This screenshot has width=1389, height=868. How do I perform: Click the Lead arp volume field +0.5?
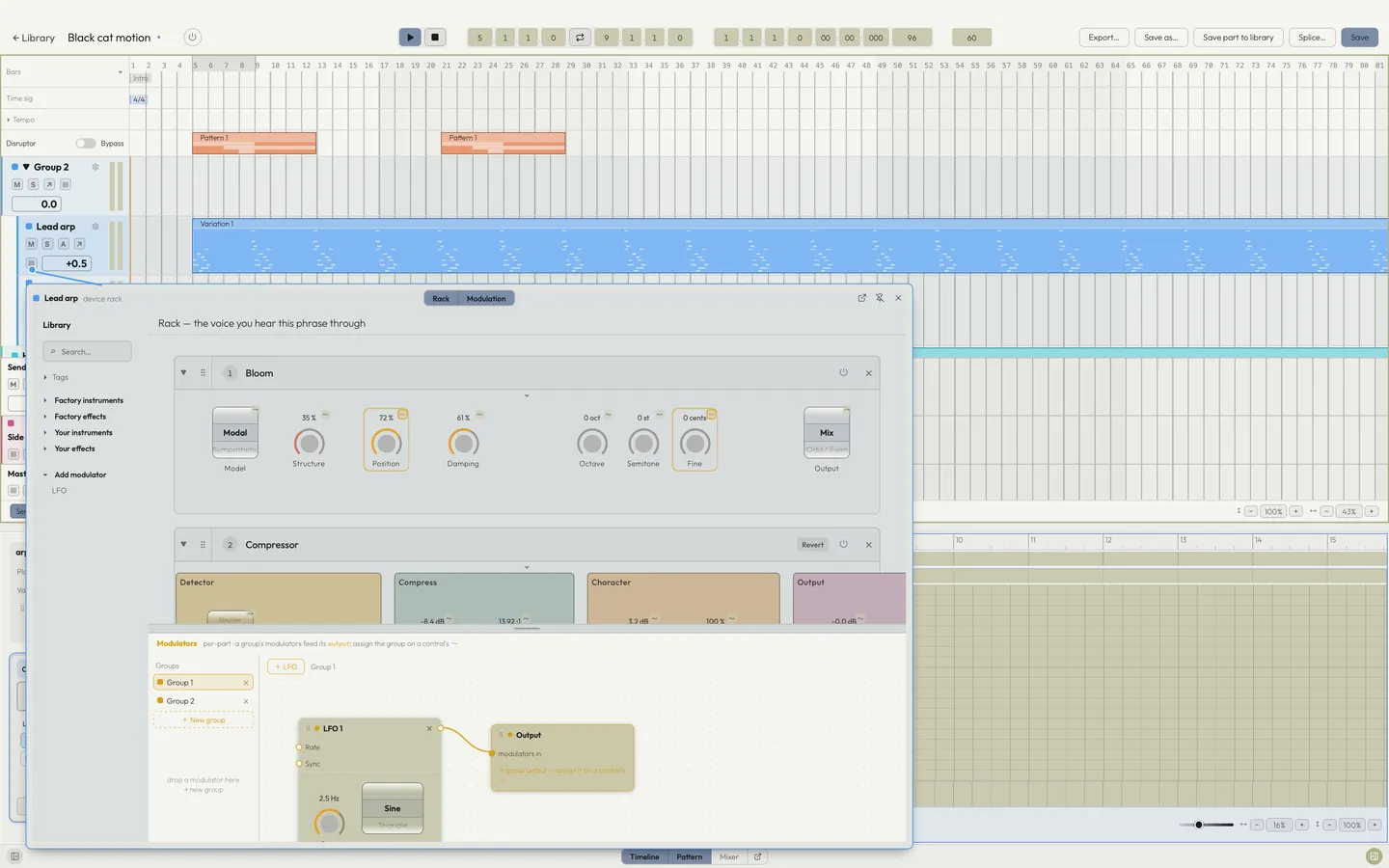67,263
